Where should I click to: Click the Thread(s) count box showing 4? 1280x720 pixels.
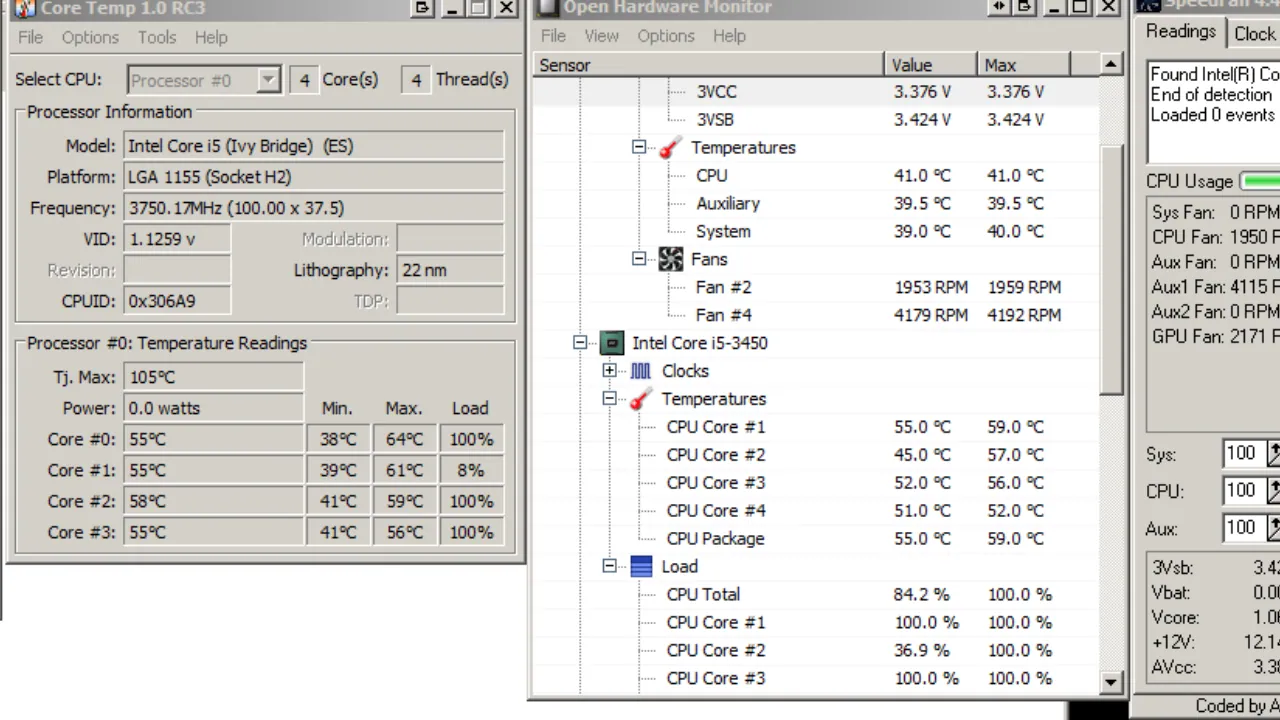click(416, 80)
